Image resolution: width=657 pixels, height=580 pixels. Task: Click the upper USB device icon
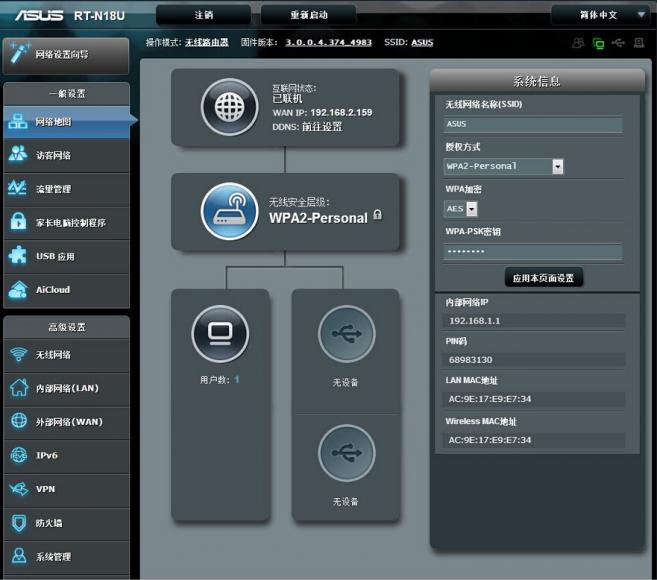coord(347,334)
